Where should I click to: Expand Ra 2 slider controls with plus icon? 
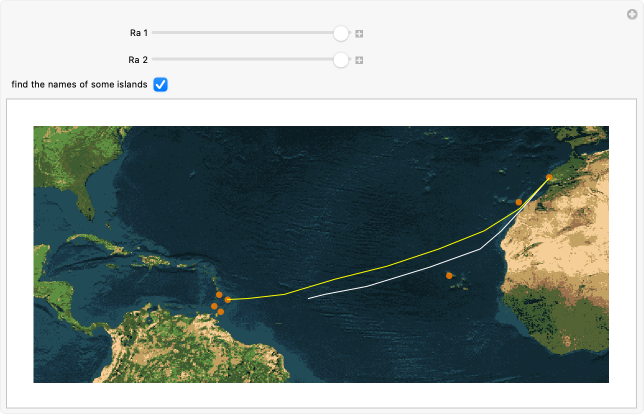coord(359,60)
